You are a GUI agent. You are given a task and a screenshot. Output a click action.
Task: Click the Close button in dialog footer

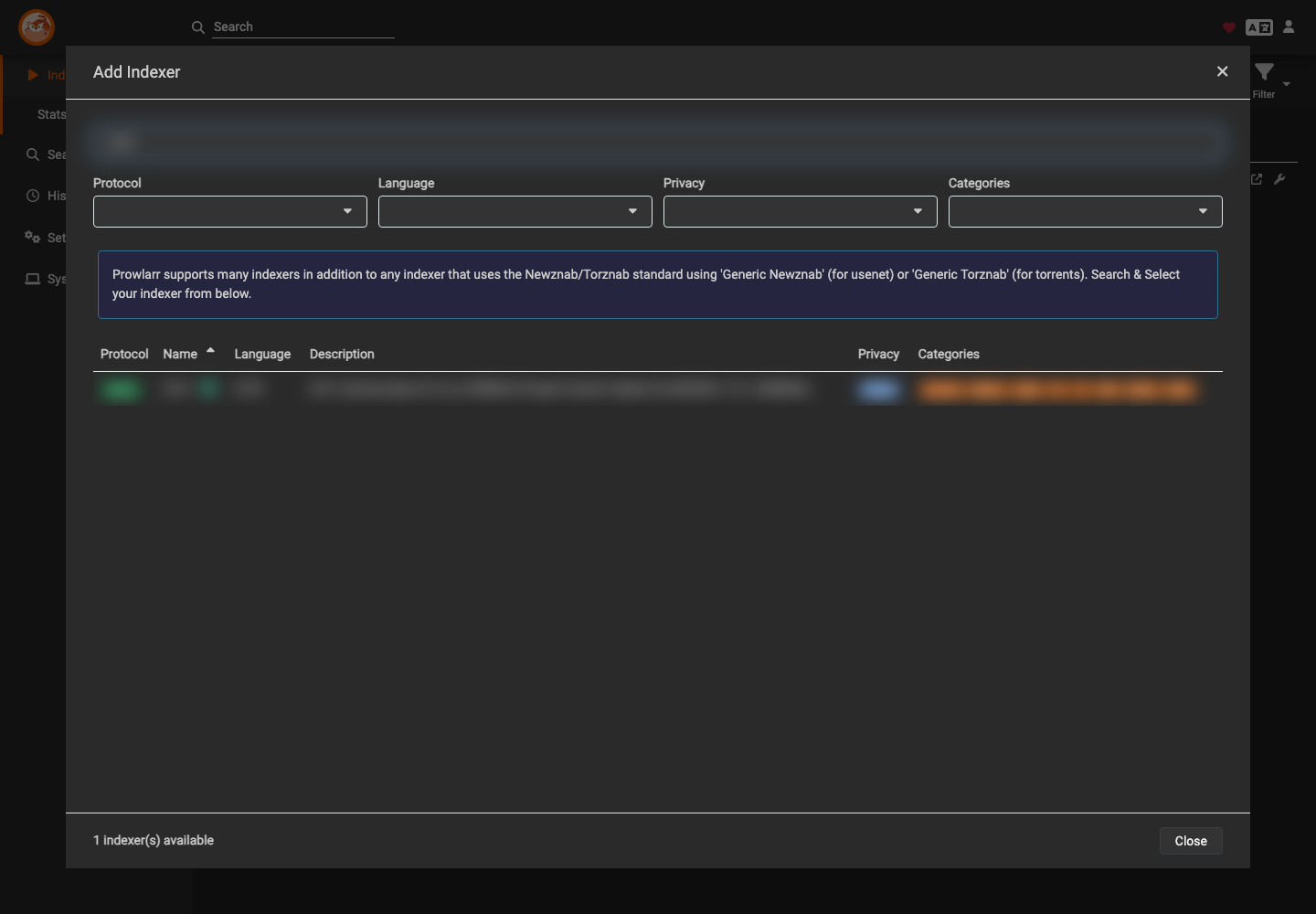point(1191,841)
